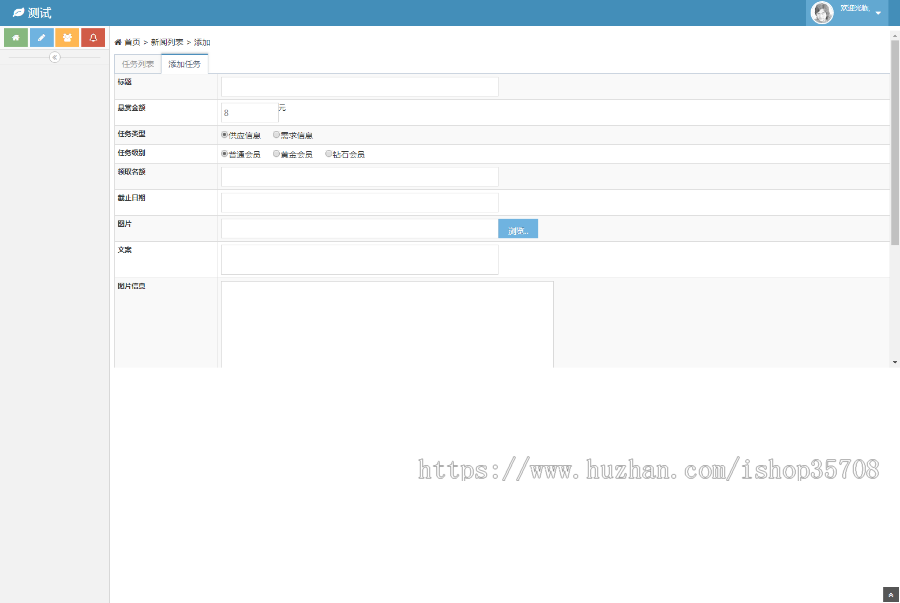Open 新闻列表 breadcrumb link

coord(167,42)
